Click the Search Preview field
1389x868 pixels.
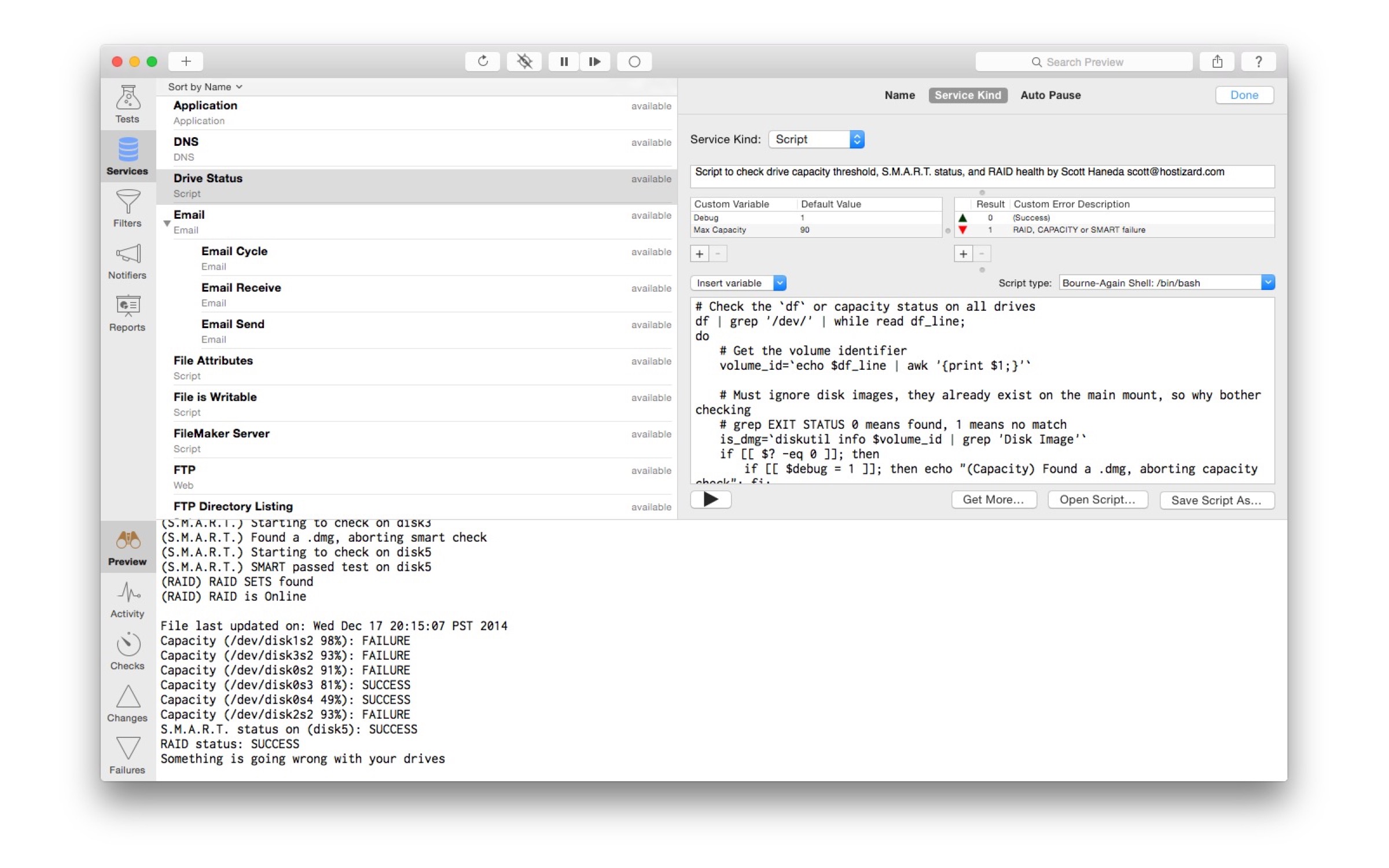(x=1083, y=62)
